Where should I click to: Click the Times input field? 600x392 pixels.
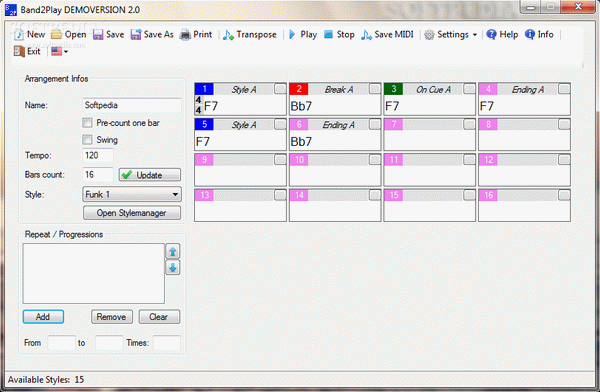click(167, 343)
